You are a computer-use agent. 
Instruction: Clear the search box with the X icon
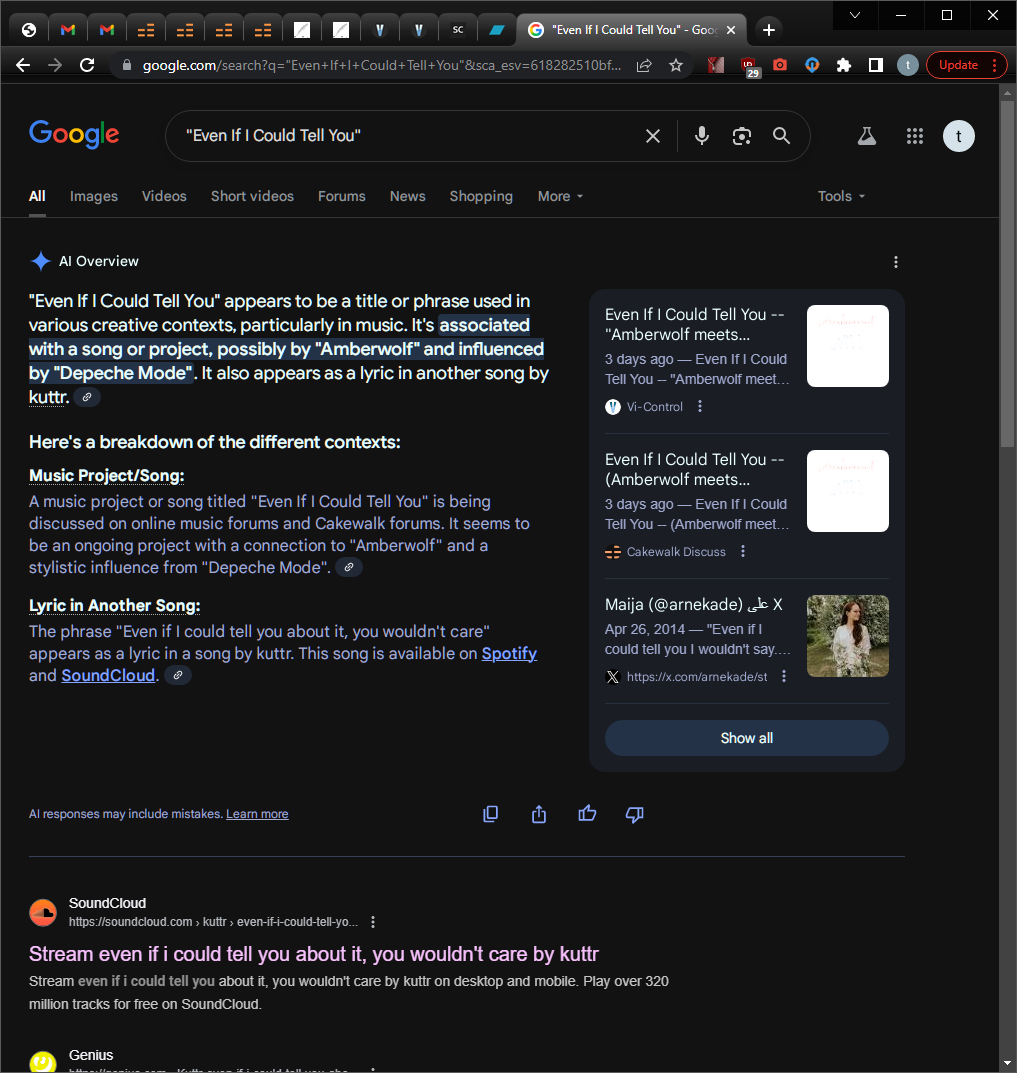coord(653,136)
